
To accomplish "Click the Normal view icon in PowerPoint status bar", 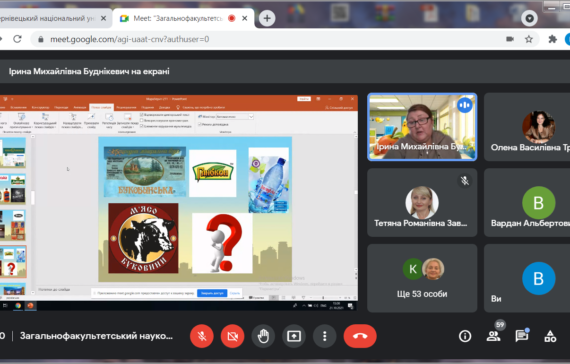I will coord(273,298).
